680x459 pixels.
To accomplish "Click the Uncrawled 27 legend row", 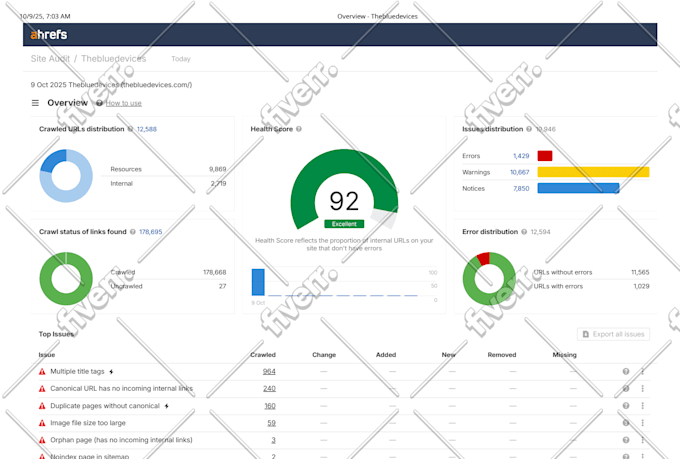I will (x=168, y=286).
